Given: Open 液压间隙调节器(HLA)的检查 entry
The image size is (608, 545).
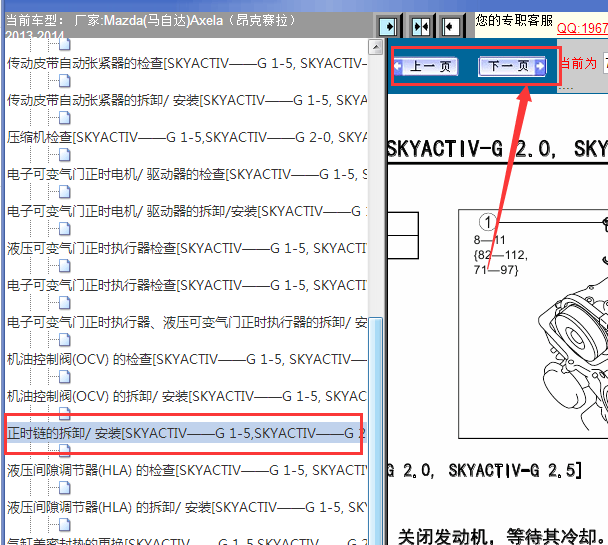Looking at the screenshot, I should 187,470.
